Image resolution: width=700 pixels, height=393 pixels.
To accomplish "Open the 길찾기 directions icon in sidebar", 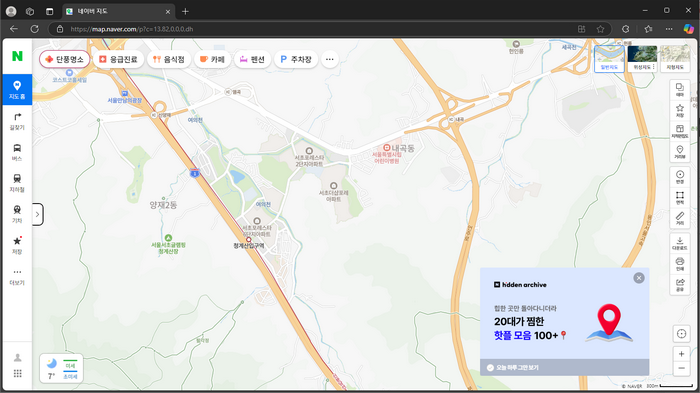I will (17, 121).
